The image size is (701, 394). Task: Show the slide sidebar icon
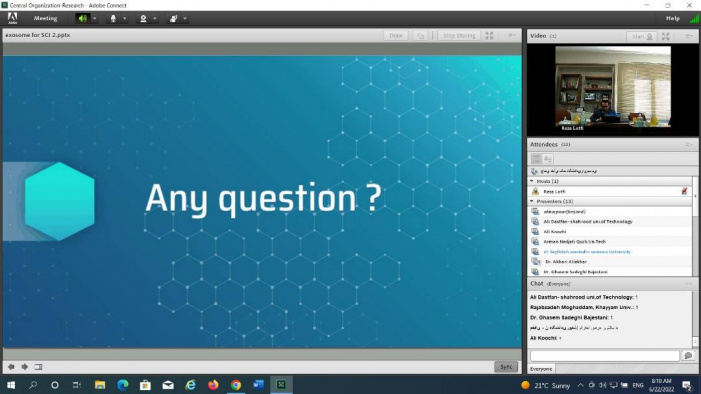coord(38,367)
